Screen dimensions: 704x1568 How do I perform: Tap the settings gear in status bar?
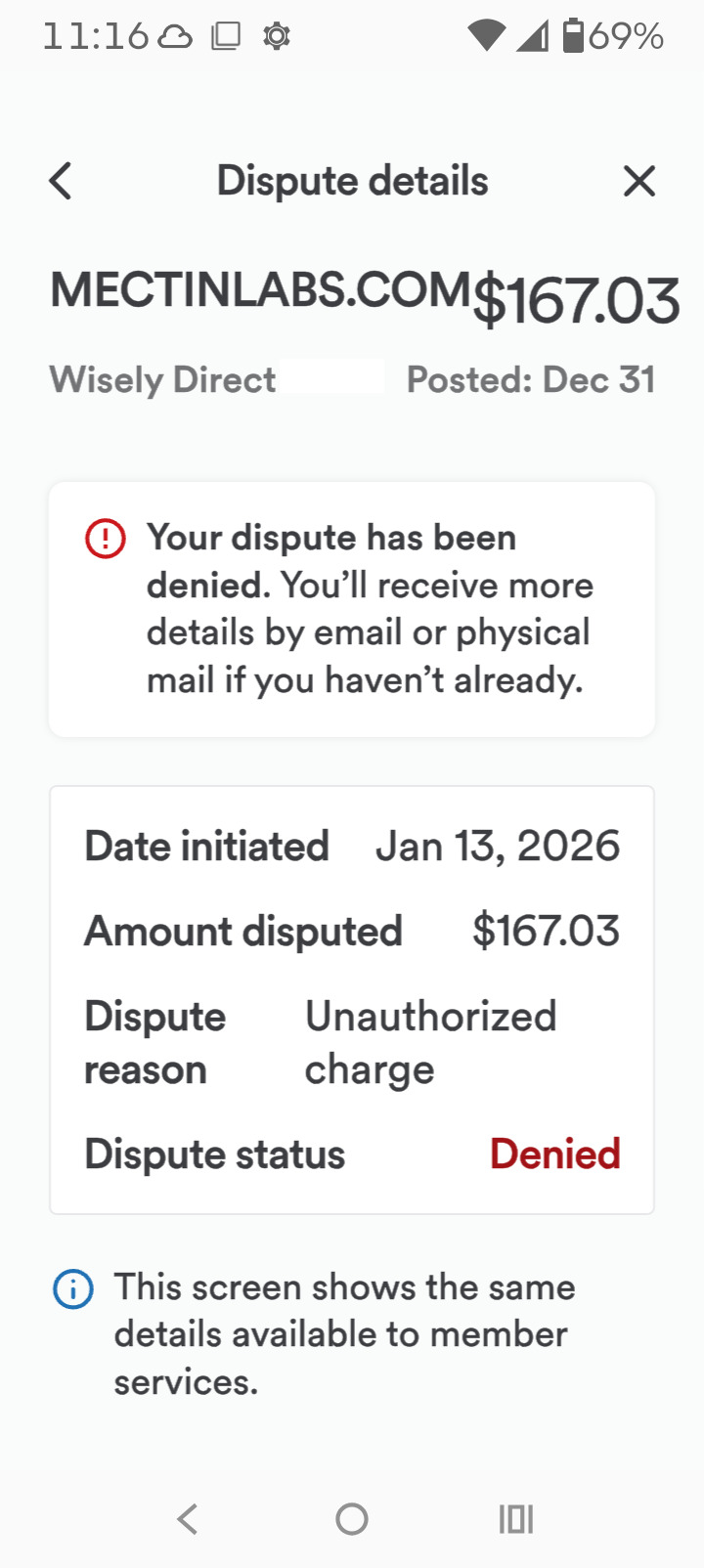277,37
